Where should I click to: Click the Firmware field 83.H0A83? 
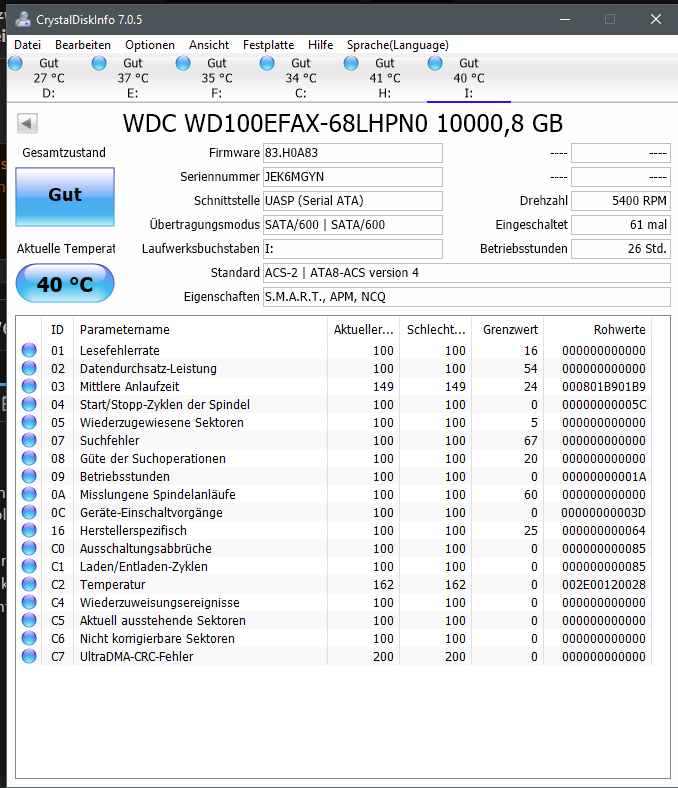pyautogui.click(x=352, y=153)
